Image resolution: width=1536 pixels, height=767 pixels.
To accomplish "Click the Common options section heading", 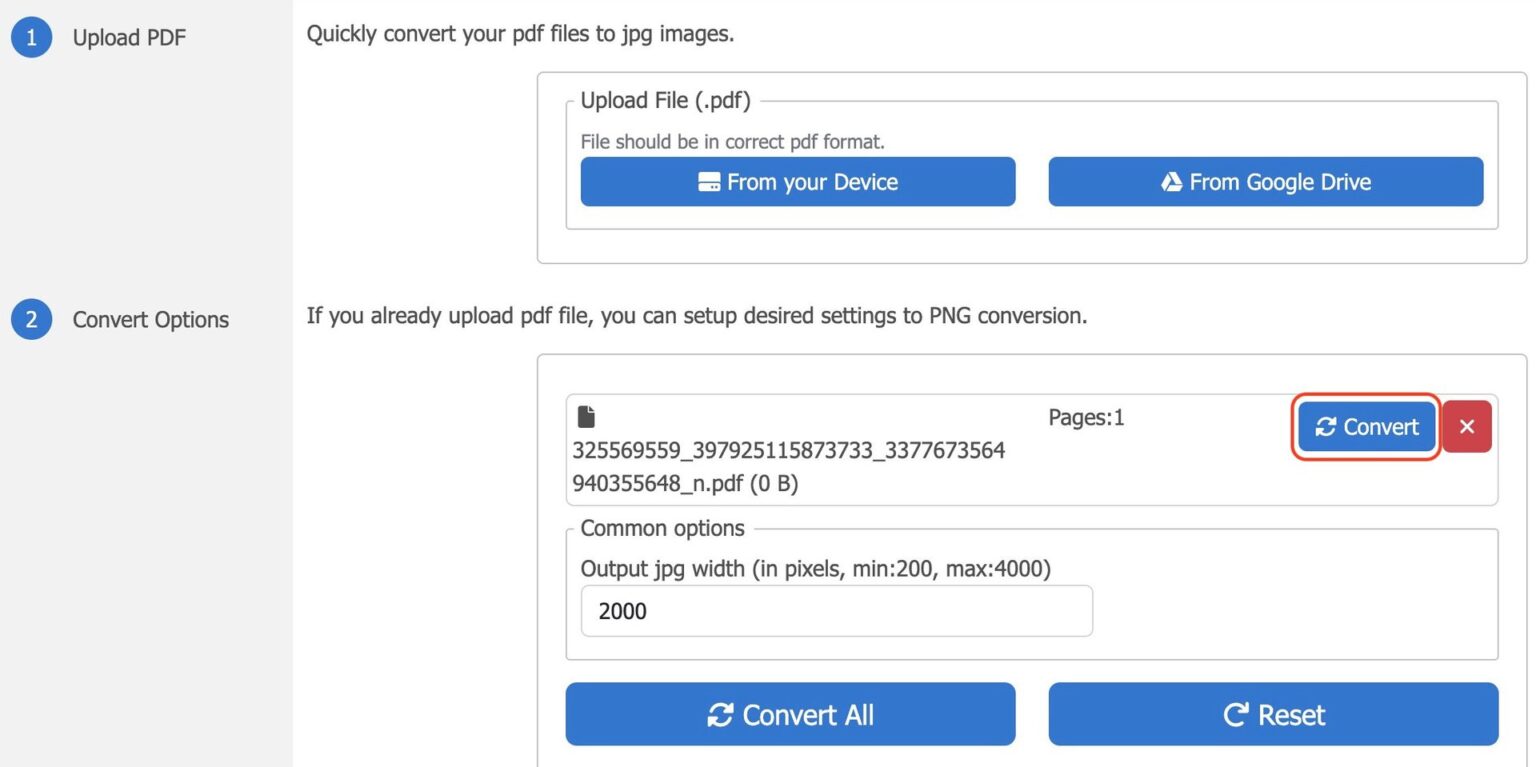I will click(662, 528).
